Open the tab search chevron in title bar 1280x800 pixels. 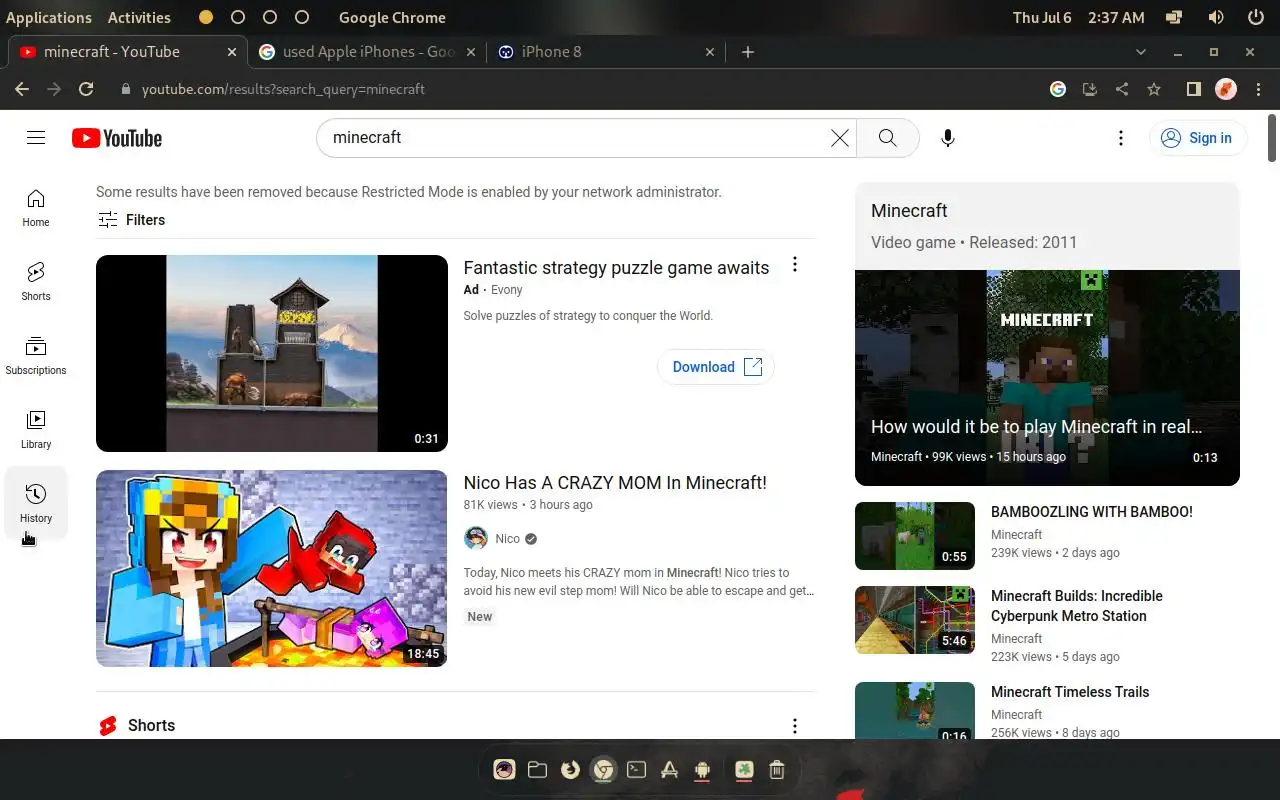[1141, 52]
